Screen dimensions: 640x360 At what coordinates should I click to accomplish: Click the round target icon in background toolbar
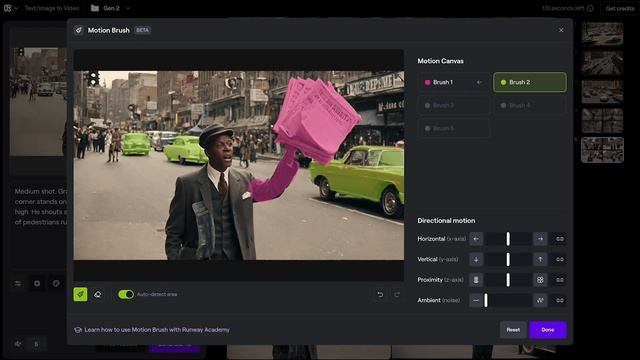[x=37, y=283]
